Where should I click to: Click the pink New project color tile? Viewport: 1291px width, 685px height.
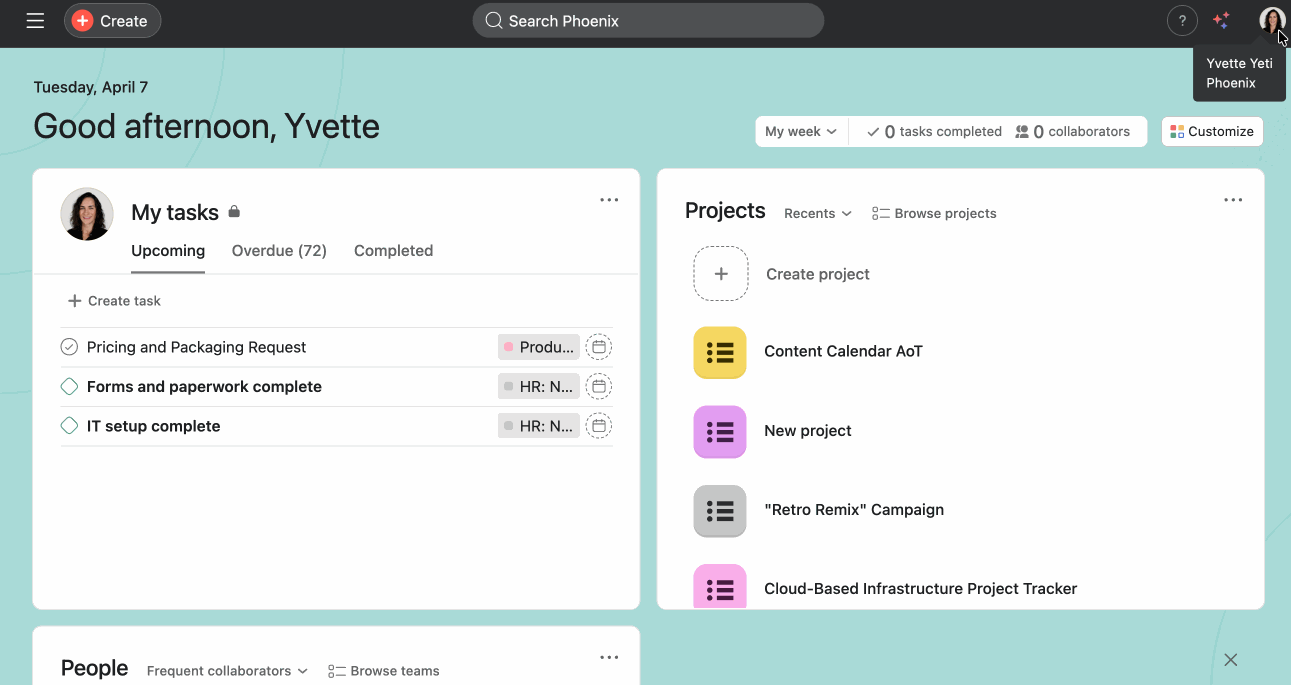pyautogui.click(x=720, y=432)
